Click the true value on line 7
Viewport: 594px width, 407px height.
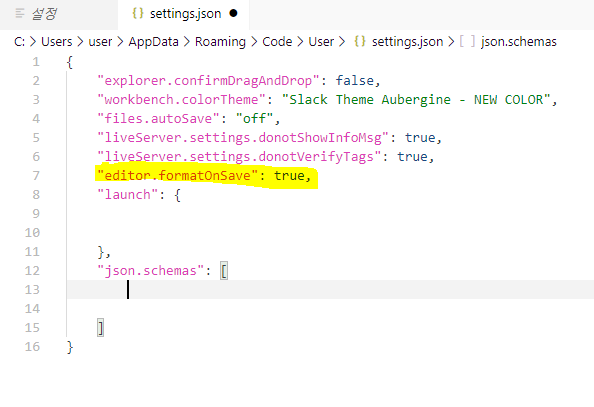coord(289,176)
